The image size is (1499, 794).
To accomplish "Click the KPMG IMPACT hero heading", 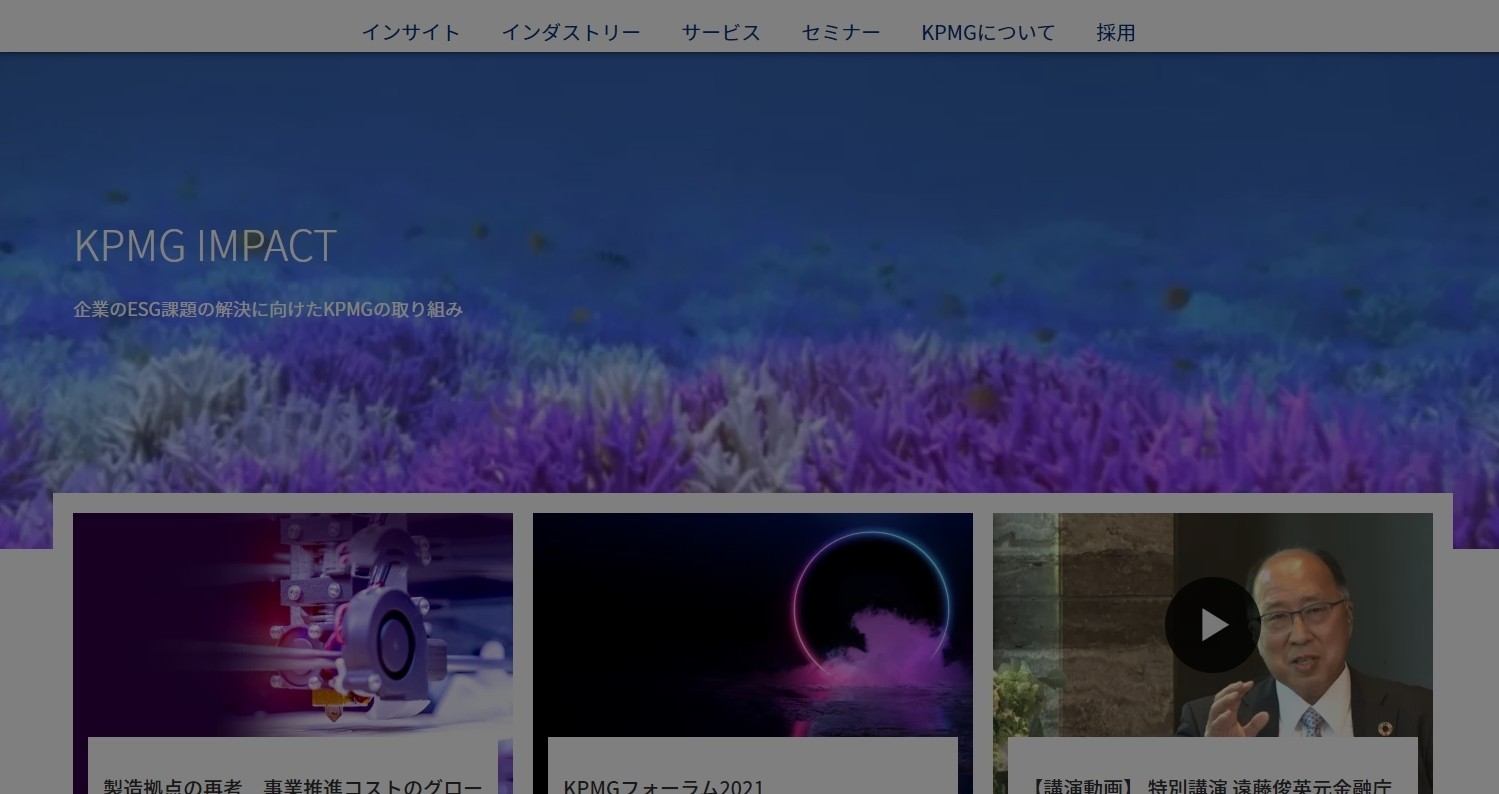I will 203,245.
